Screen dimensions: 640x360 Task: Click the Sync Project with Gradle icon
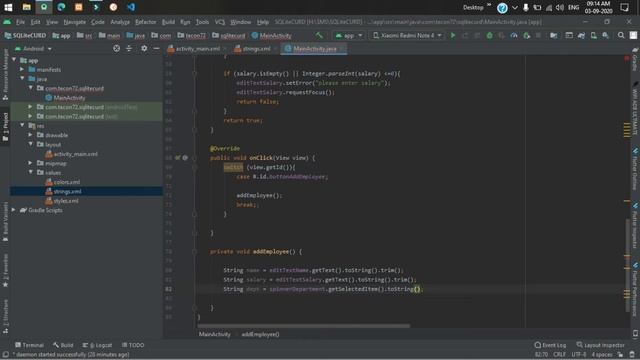click(581, 36)
